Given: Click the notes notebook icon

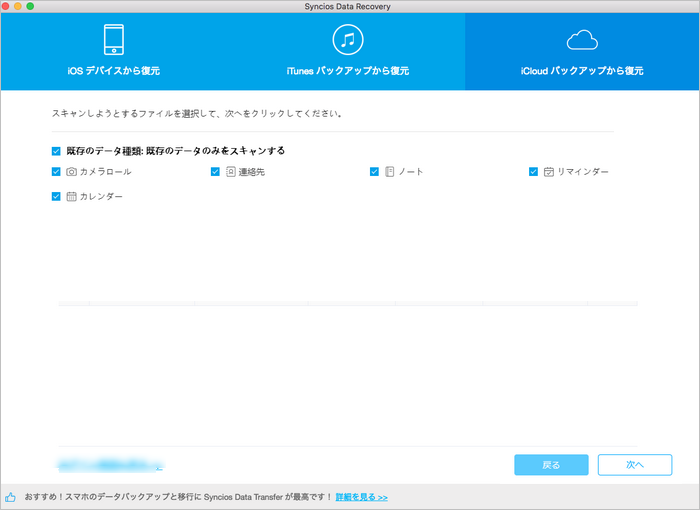Looking at the screenshot, I should coord(389,171).
